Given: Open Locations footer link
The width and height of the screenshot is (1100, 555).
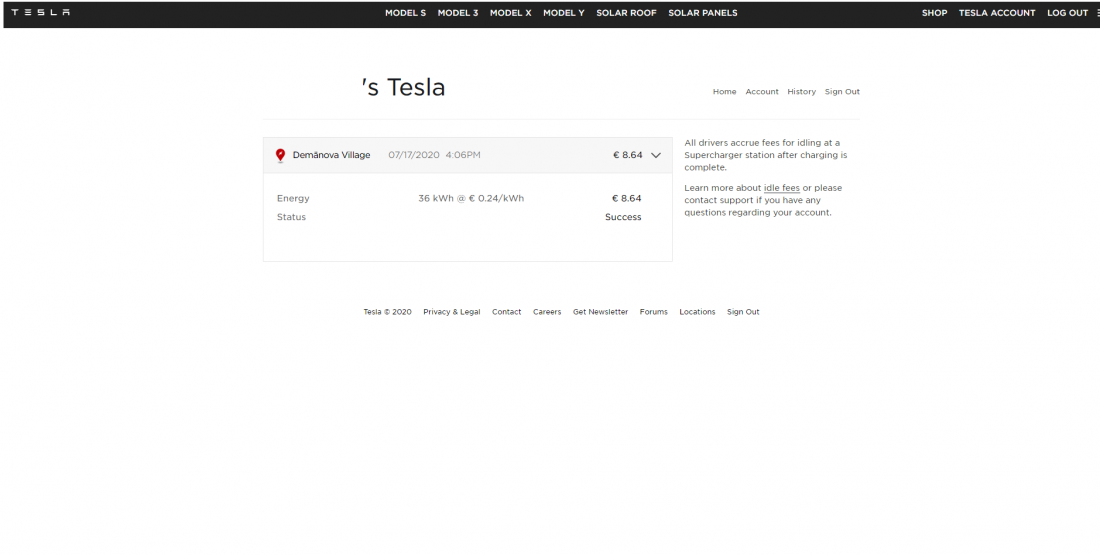Looking at the screenshot, I should 697,312.
